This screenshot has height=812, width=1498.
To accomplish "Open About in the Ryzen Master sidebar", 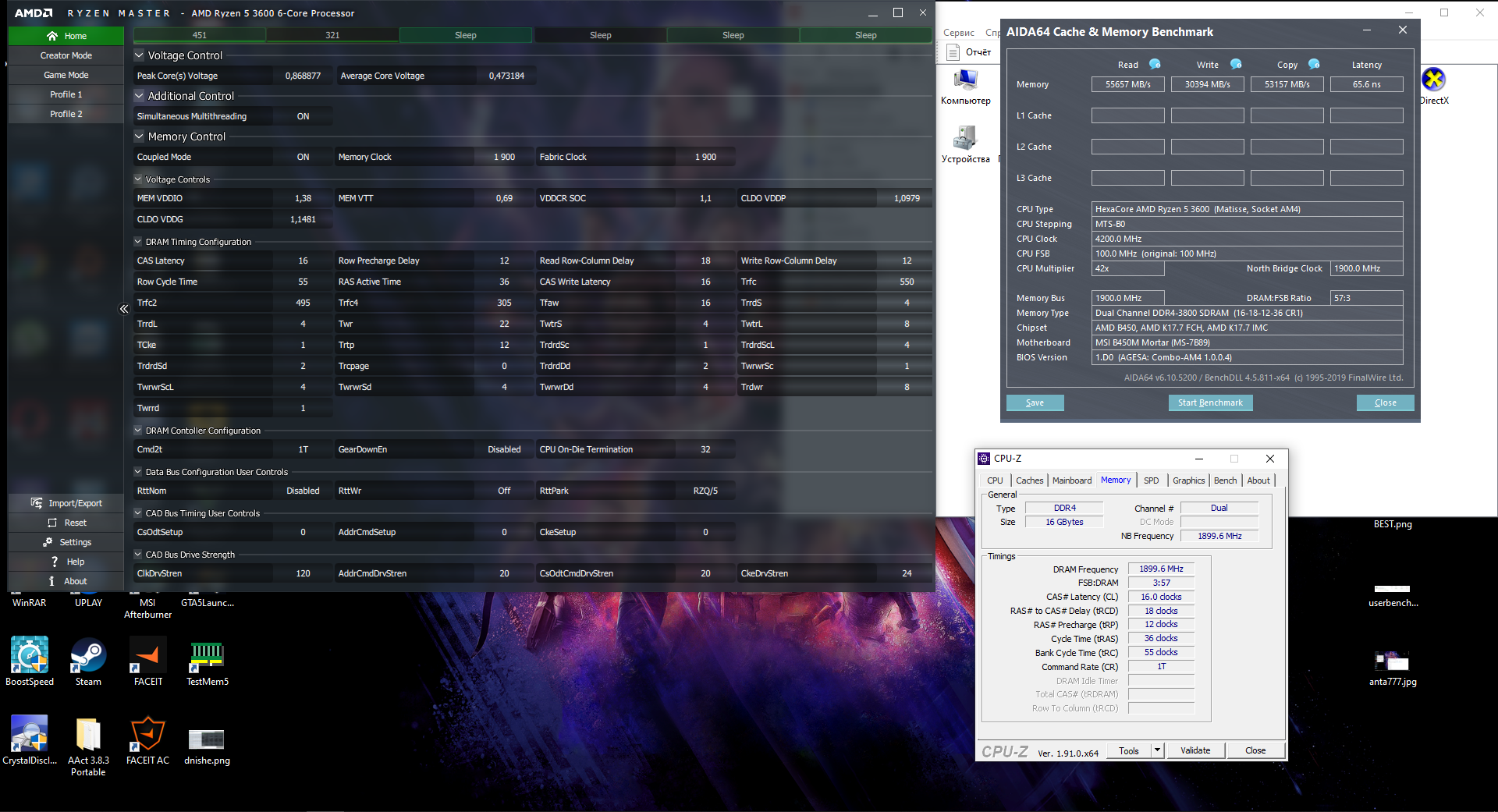I will (x=66, y=581).
